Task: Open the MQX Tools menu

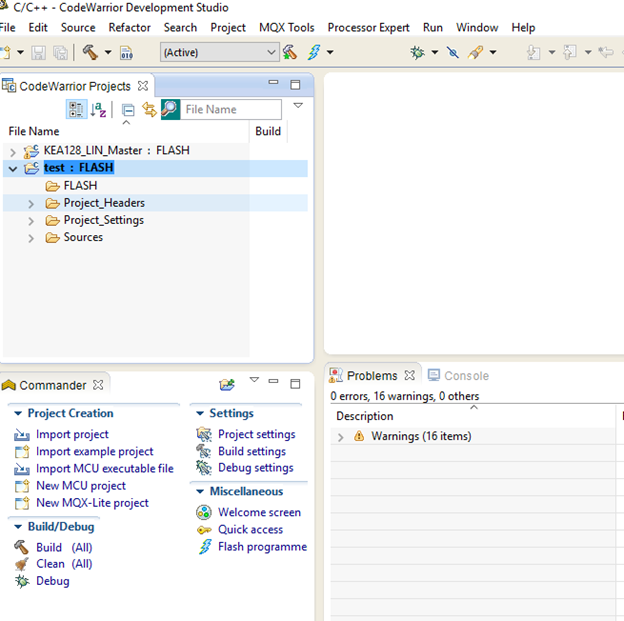Action: 287,27
